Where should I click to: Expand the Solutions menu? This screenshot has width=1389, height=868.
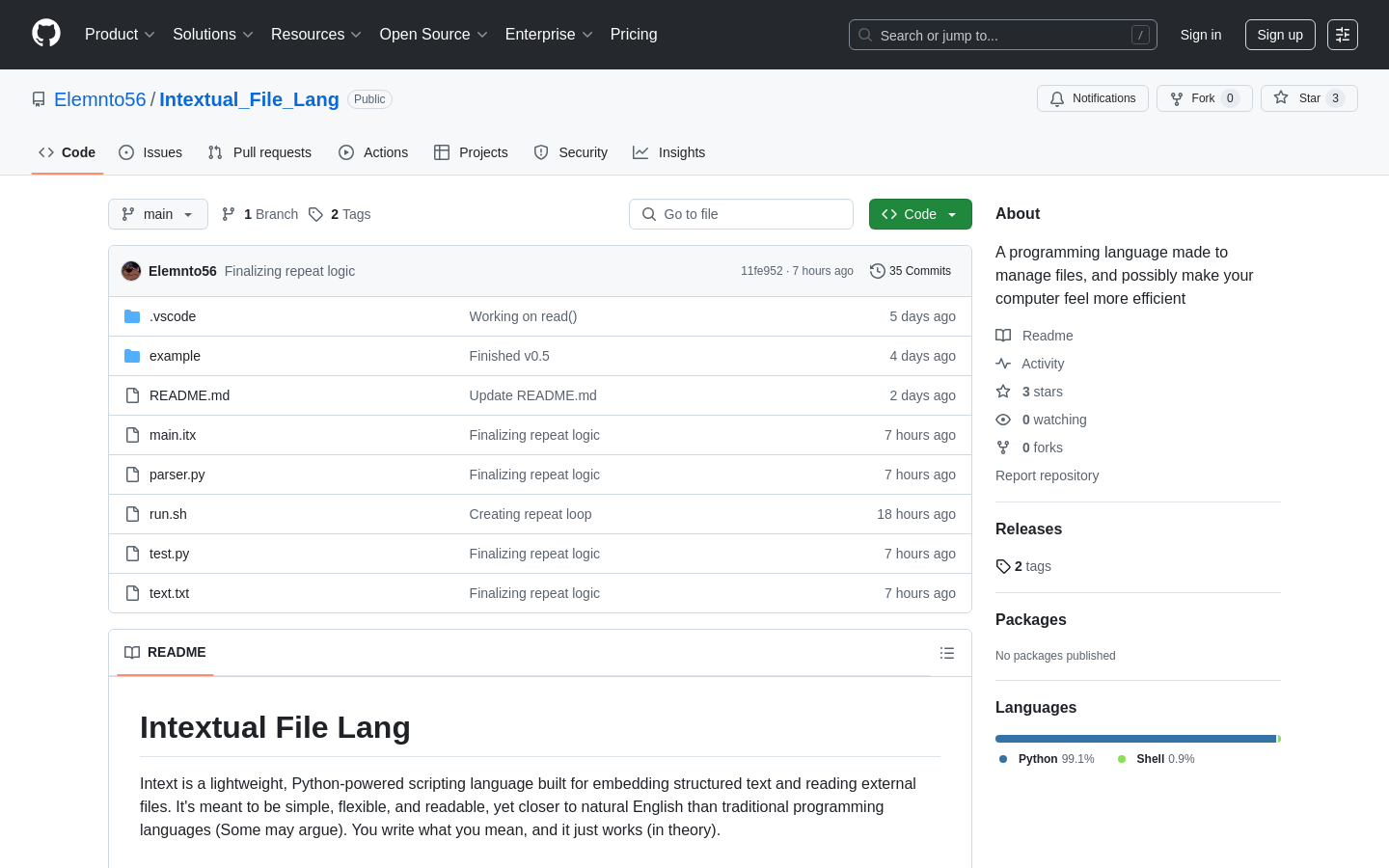pos(213,34)
